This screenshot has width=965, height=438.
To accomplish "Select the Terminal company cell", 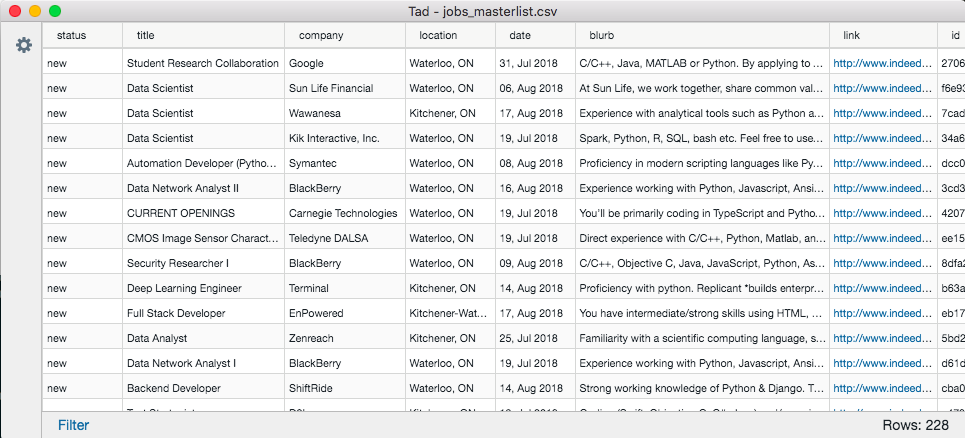I will tap(345, 288).
